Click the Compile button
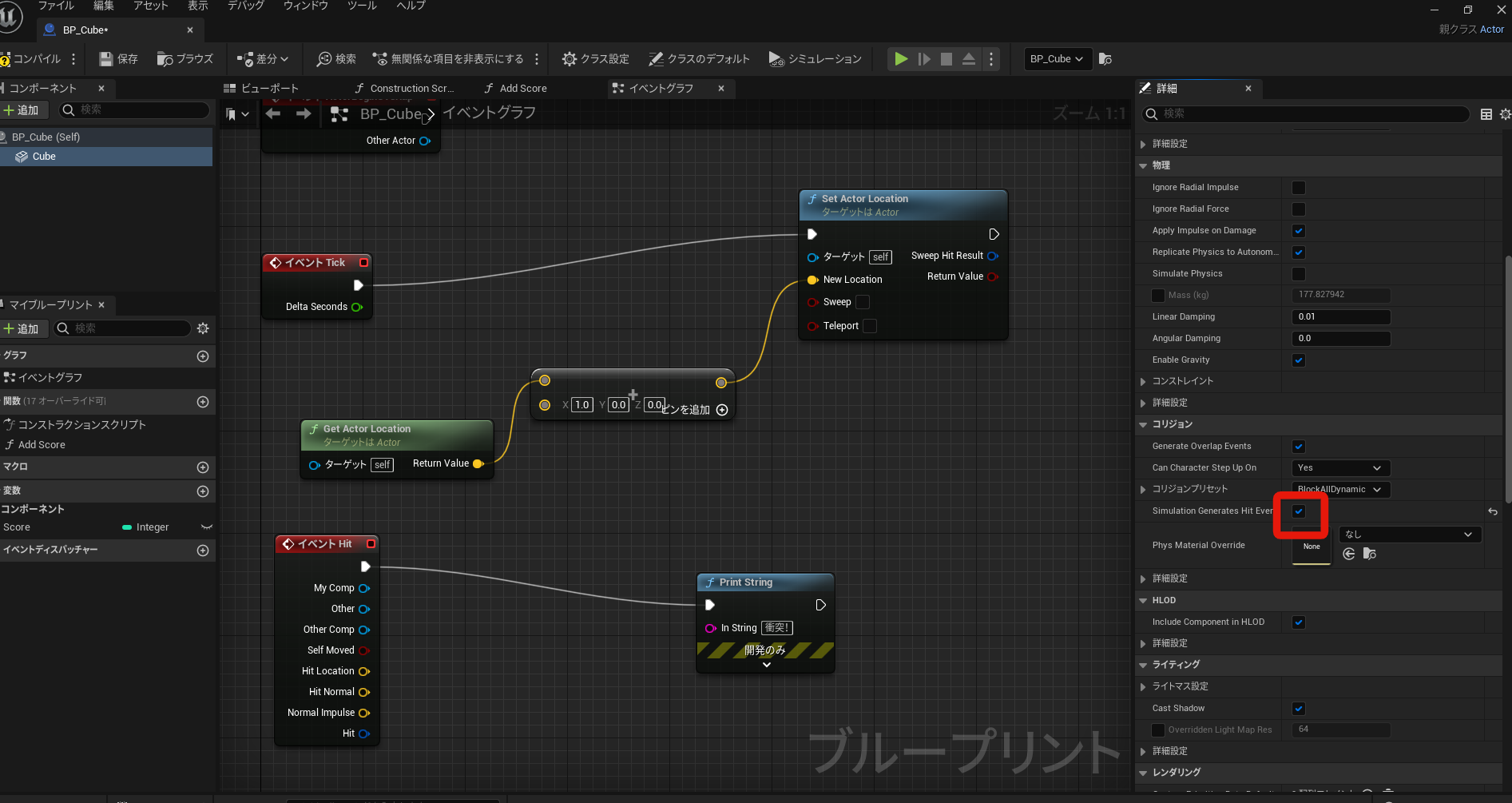This screenshot has width=1512, height=803. pyautogui.click(x=30, y=59)
